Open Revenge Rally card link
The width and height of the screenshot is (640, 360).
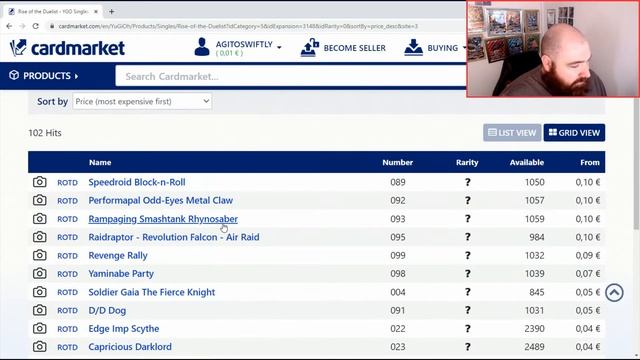[118, 256]
